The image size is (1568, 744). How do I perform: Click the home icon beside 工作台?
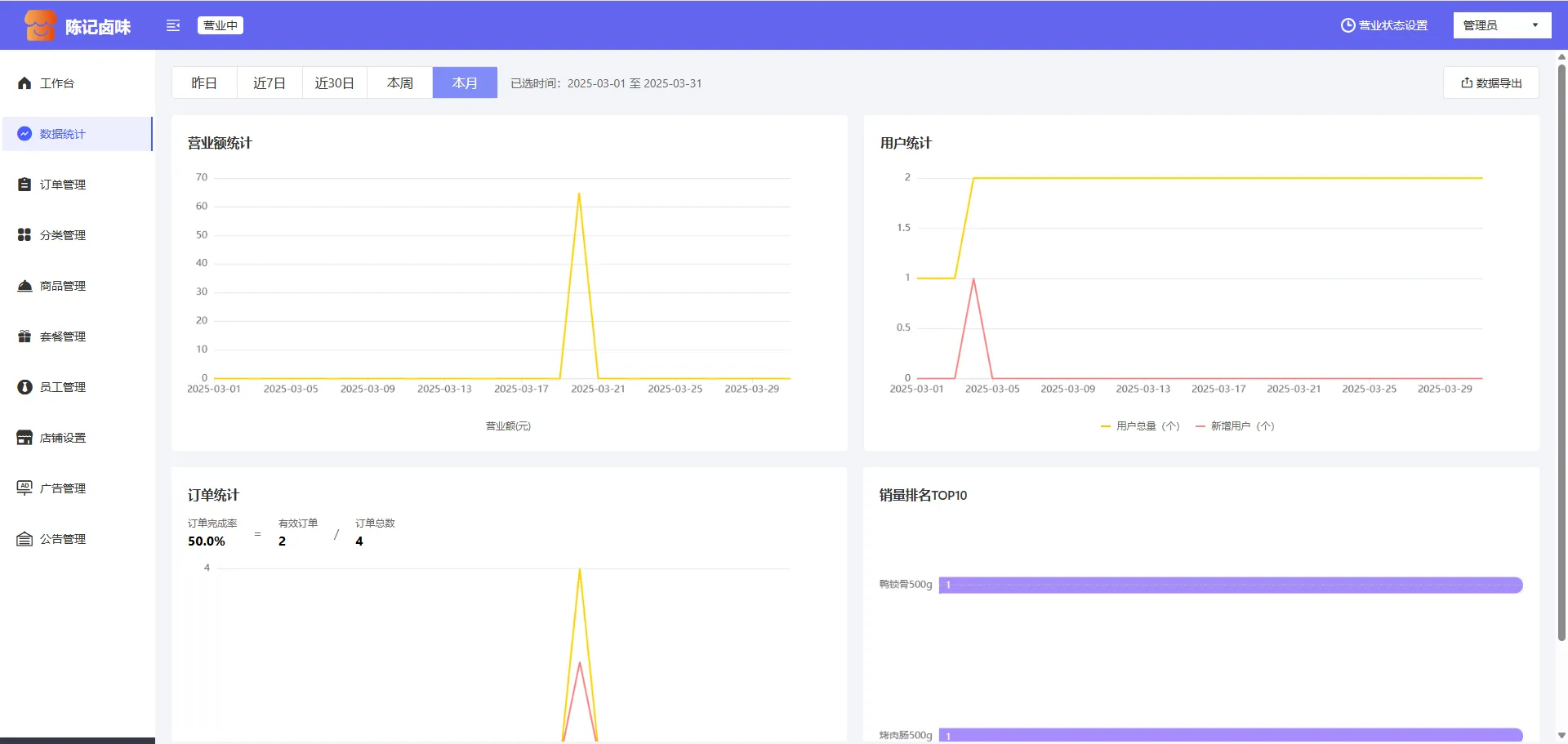click(24, 83)
